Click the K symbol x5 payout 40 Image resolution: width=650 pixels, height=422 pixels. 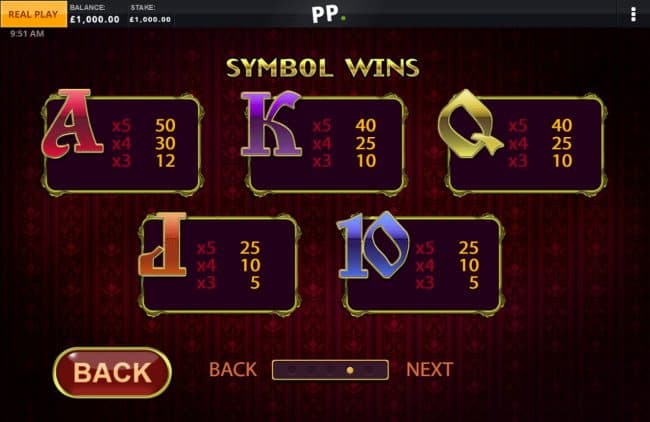366,125
